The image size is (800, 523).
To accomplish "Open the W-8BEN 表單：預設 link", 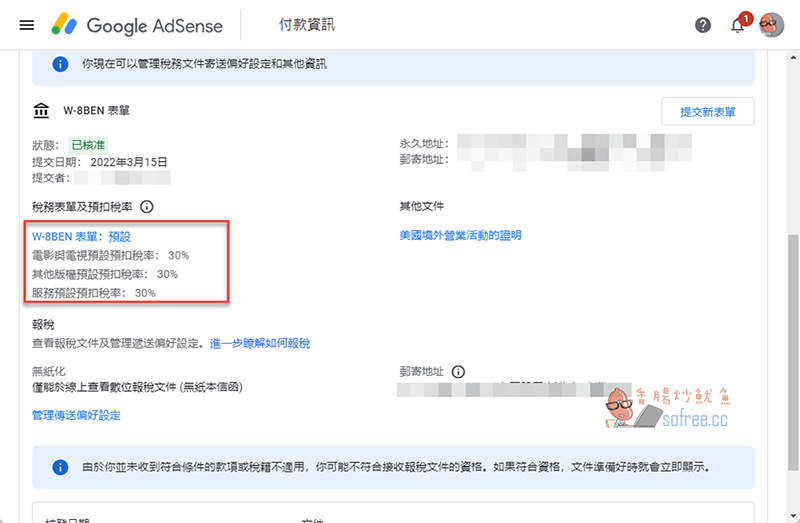I will coord(82,237).
